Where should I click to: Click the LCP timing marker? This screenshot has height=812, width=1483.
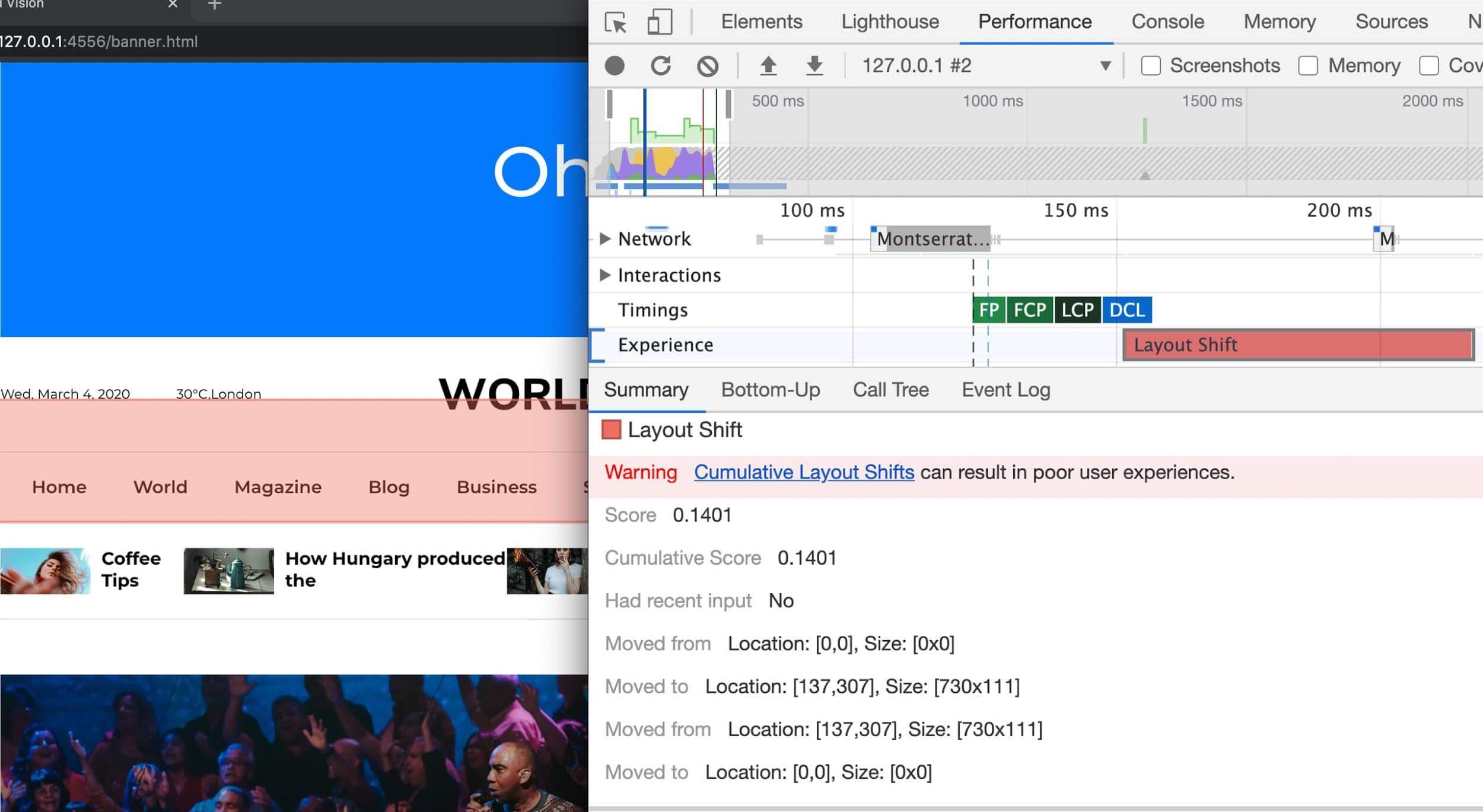pos(1078,310)
